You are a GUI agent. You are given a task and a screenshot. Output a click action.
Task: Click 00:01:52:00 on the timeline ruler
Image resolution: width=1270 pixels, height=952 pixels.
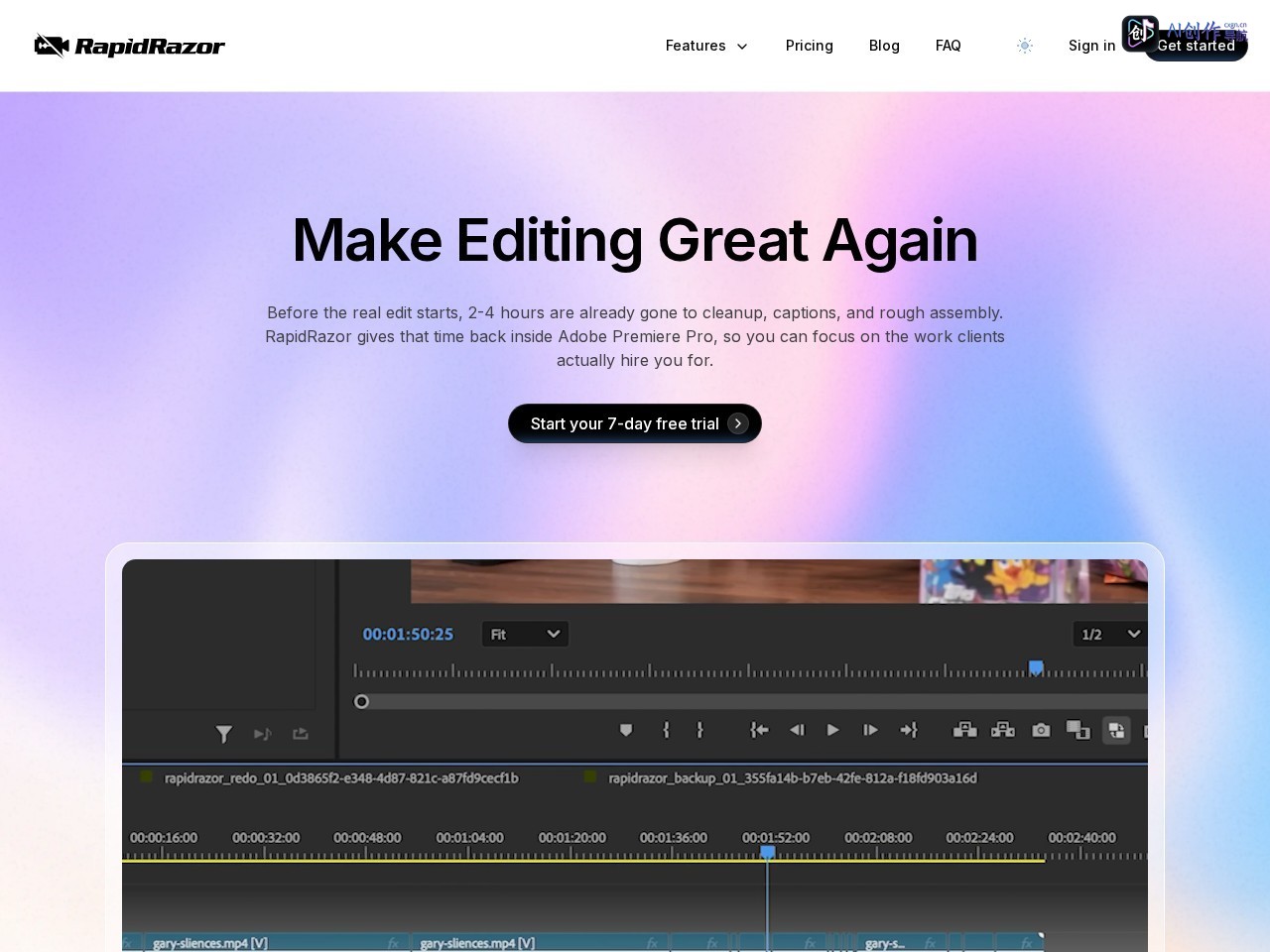776,838
